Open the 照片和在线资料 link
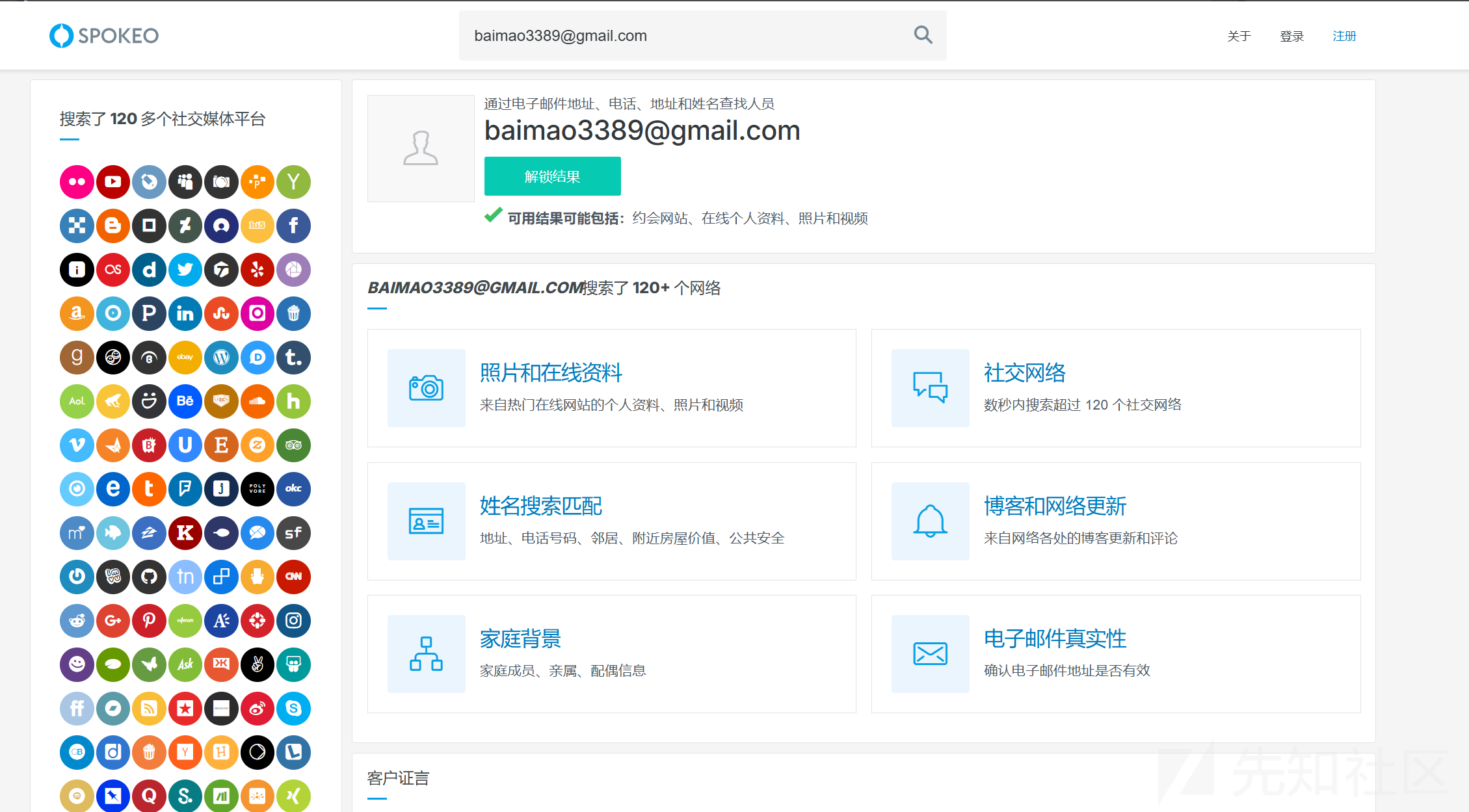The height and width of the screenshot is (812, 1469). (551, 373)
